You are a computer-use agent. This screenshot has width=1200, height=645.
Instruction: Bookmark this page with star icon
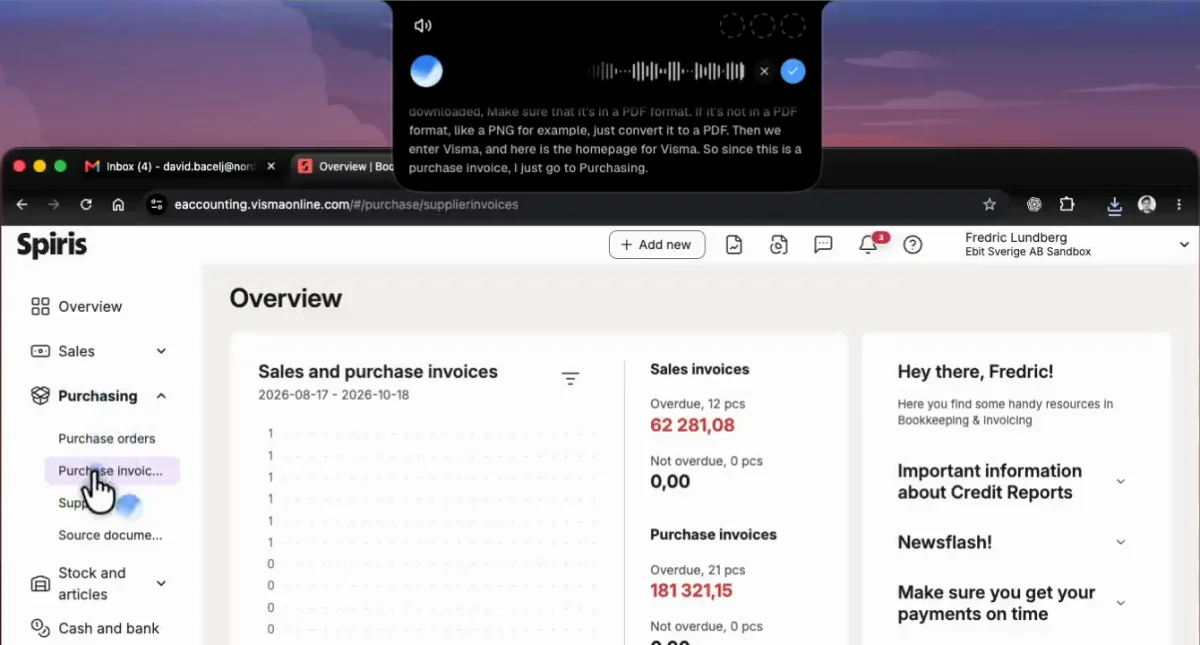click(989, 204)
